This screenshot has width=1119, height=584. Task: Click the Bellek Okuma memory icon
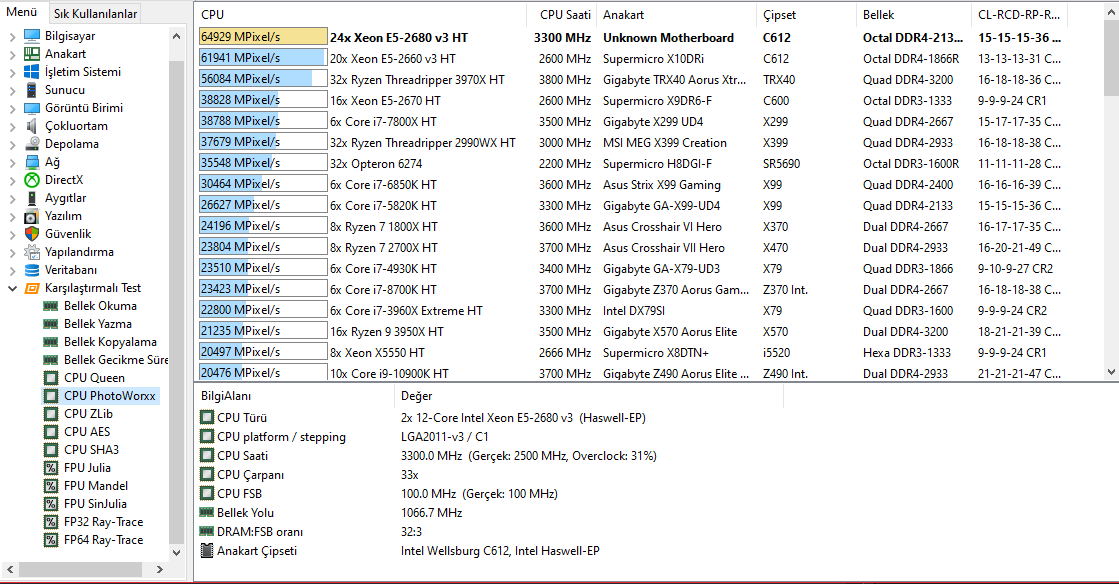point(51,306)
